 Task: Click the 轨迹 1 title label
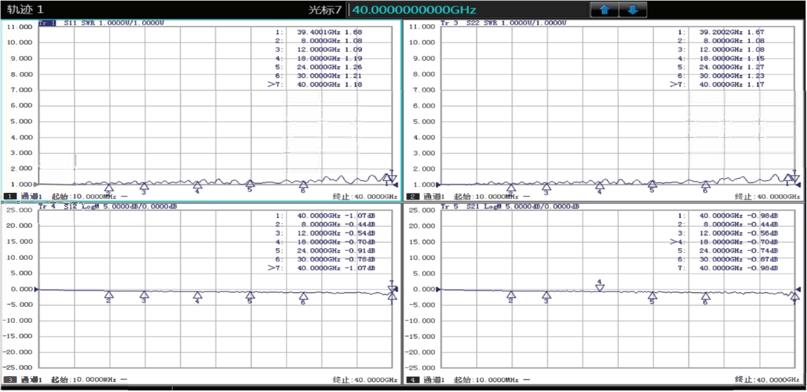coord(26,9)
